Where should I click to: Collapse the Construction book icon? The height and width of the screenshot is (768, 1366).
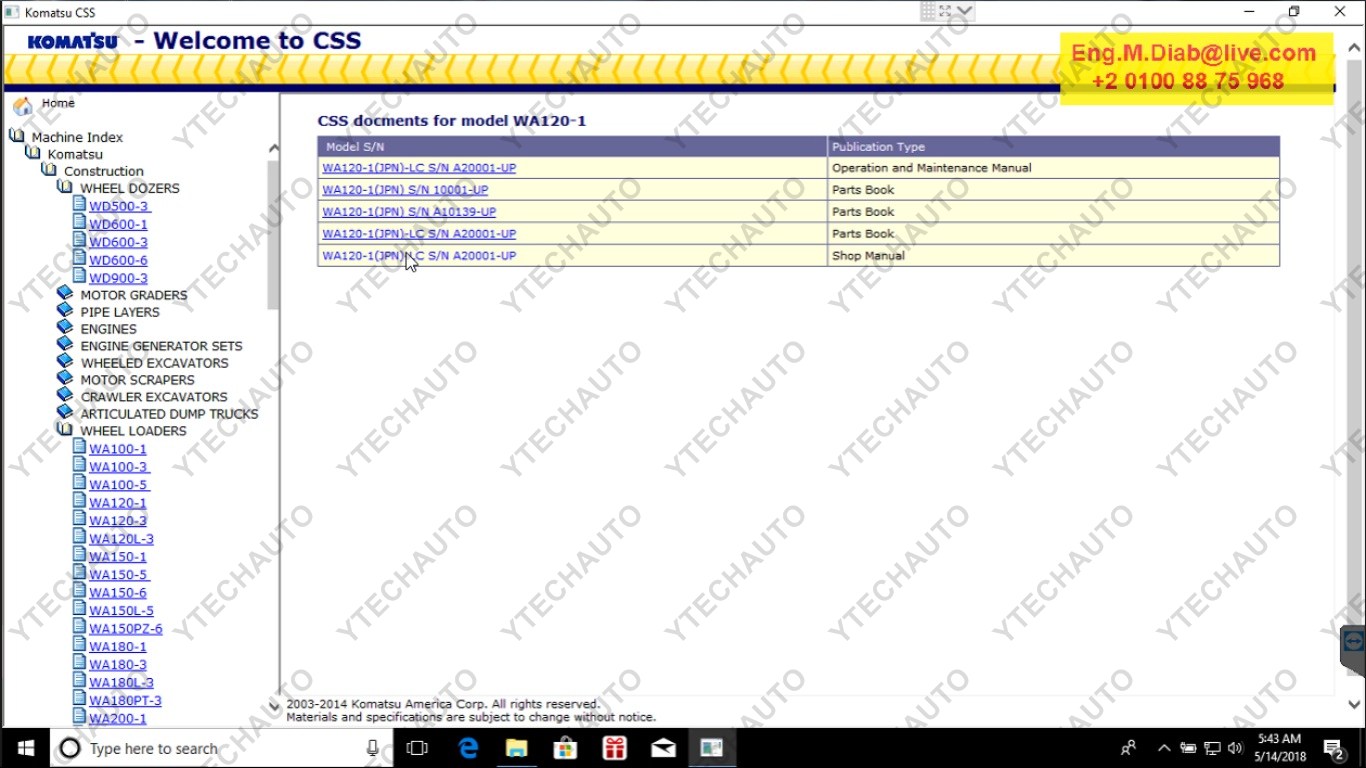(49, 170)
